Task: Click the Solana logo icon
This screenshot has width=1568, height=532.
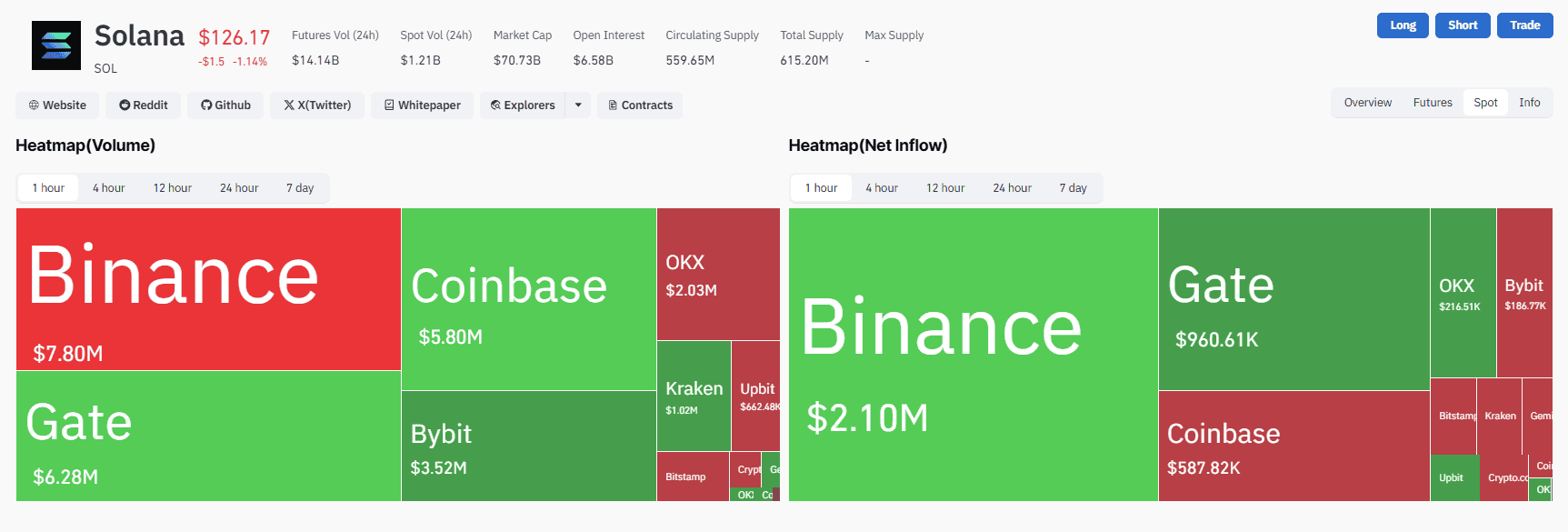Action: point(56,45)
